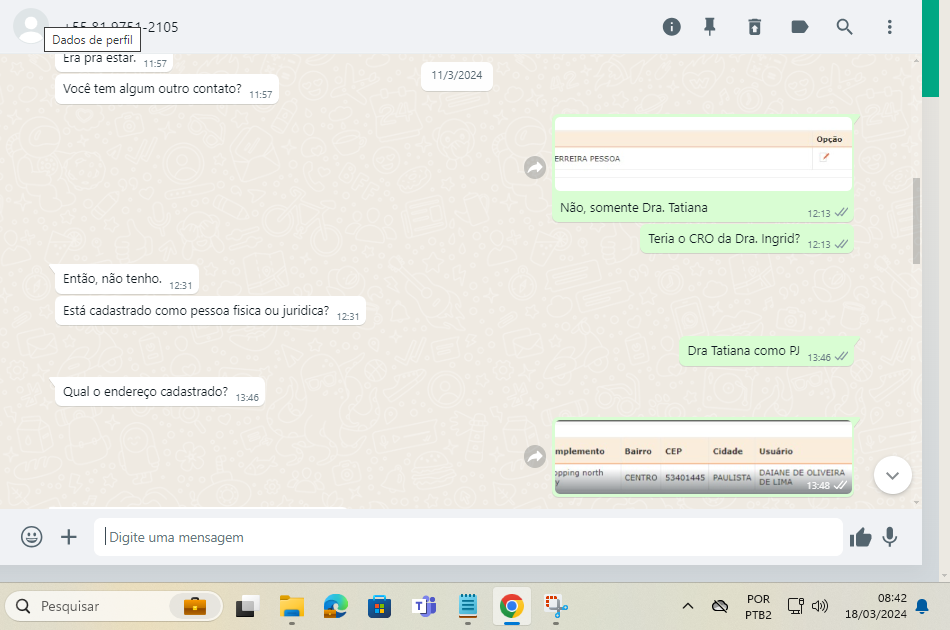Open the image above 'Não, somente Dra. Tatiana'
950x630 pixels.
tap(703, 155)
